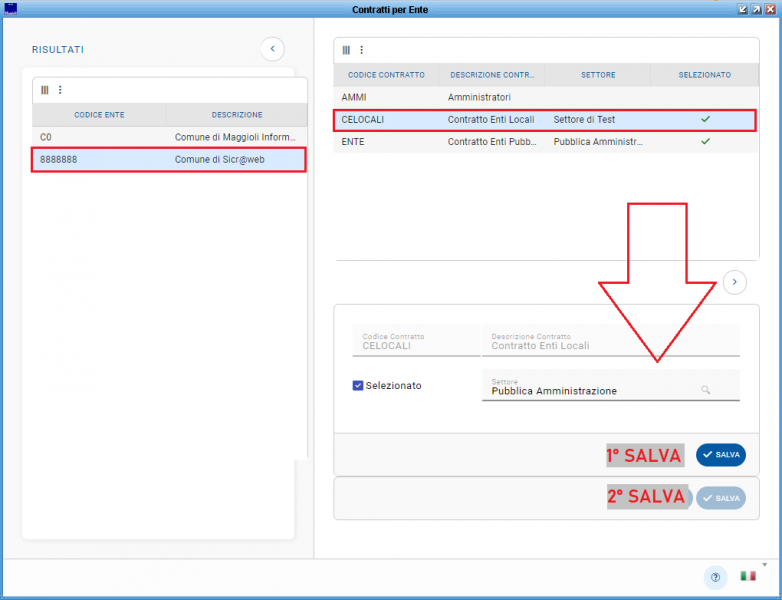Open three-dot menu in Risultati grid
Viewport: 782px width, 600px height.
[x=60, y=90]
